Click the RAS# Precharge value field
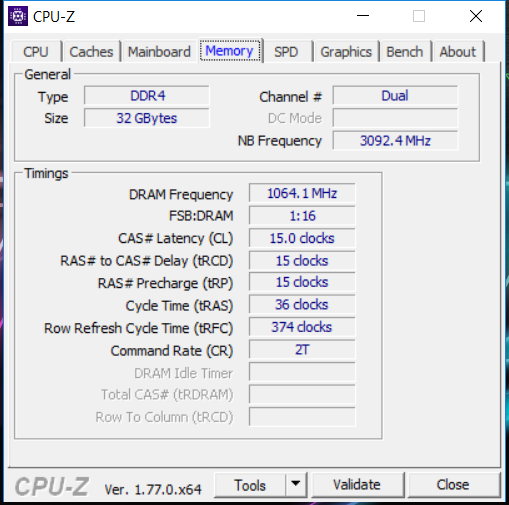Screen dimensions: 509x505 pyautogui.click(x=302, y=282)
